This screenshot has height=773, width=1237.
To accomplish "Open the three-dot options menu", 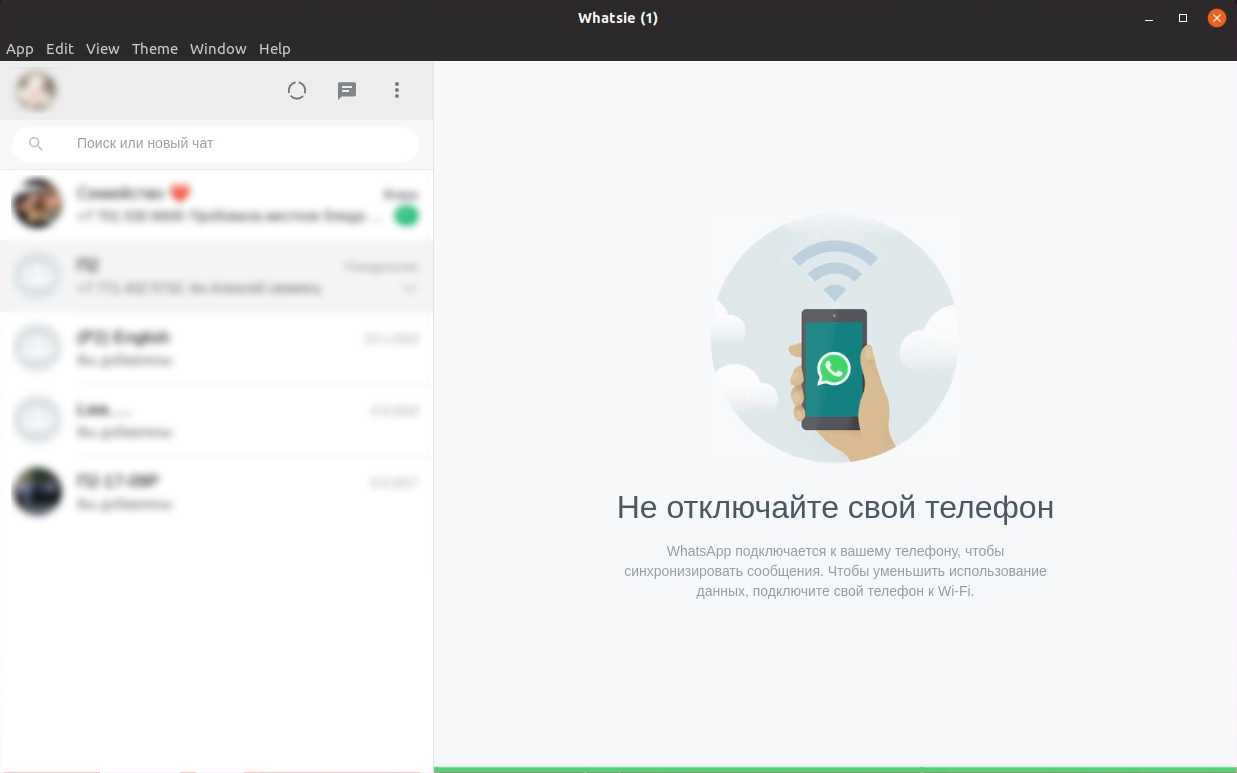I will (x=397, y=91).
